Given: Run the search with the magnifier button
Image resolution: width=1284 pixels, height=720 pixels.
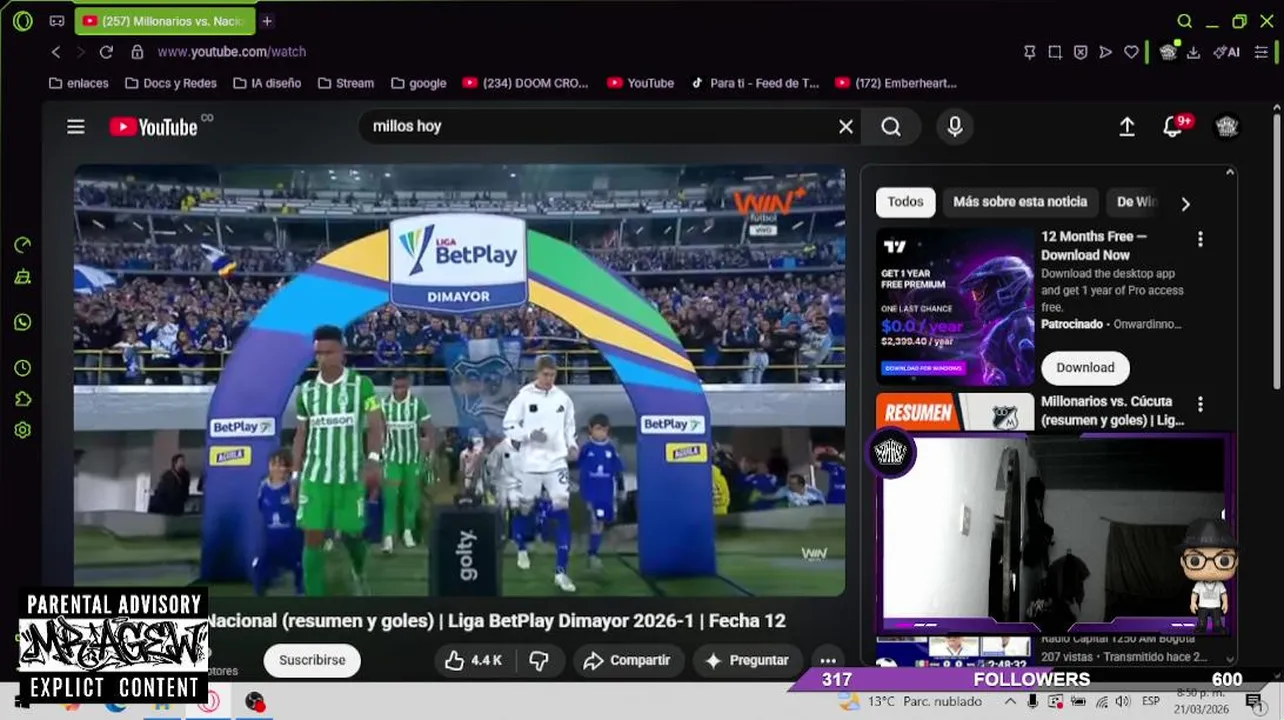Looking at the screenshot, I should point(891,126).
